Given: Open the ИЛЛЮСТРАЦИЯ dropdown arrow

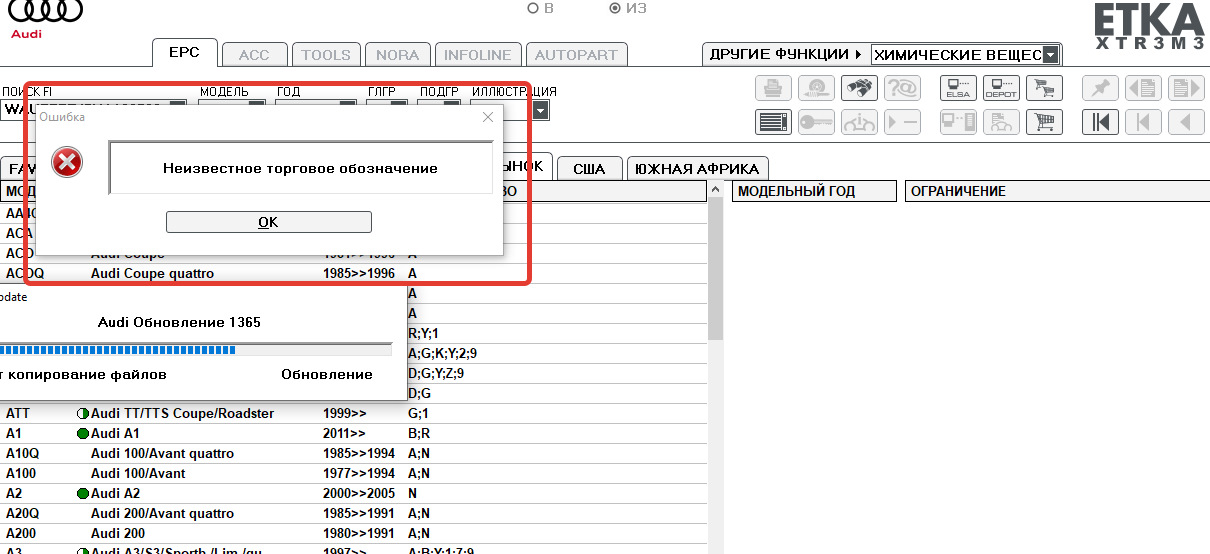Looking at the screenshot, I should (541, 110).
